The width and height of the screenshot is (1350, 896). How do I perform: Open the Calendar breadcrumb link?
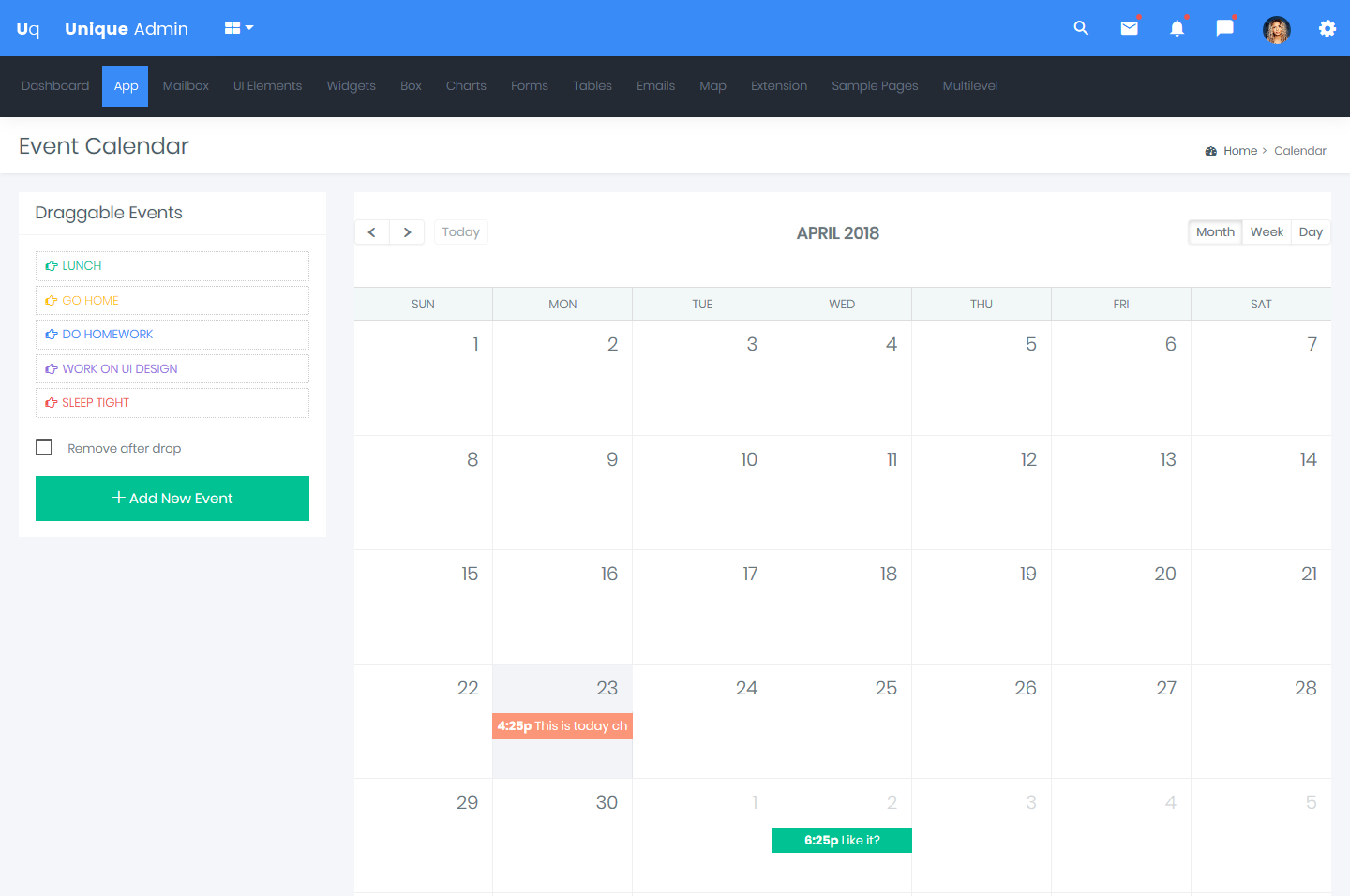click(1300, 150)
